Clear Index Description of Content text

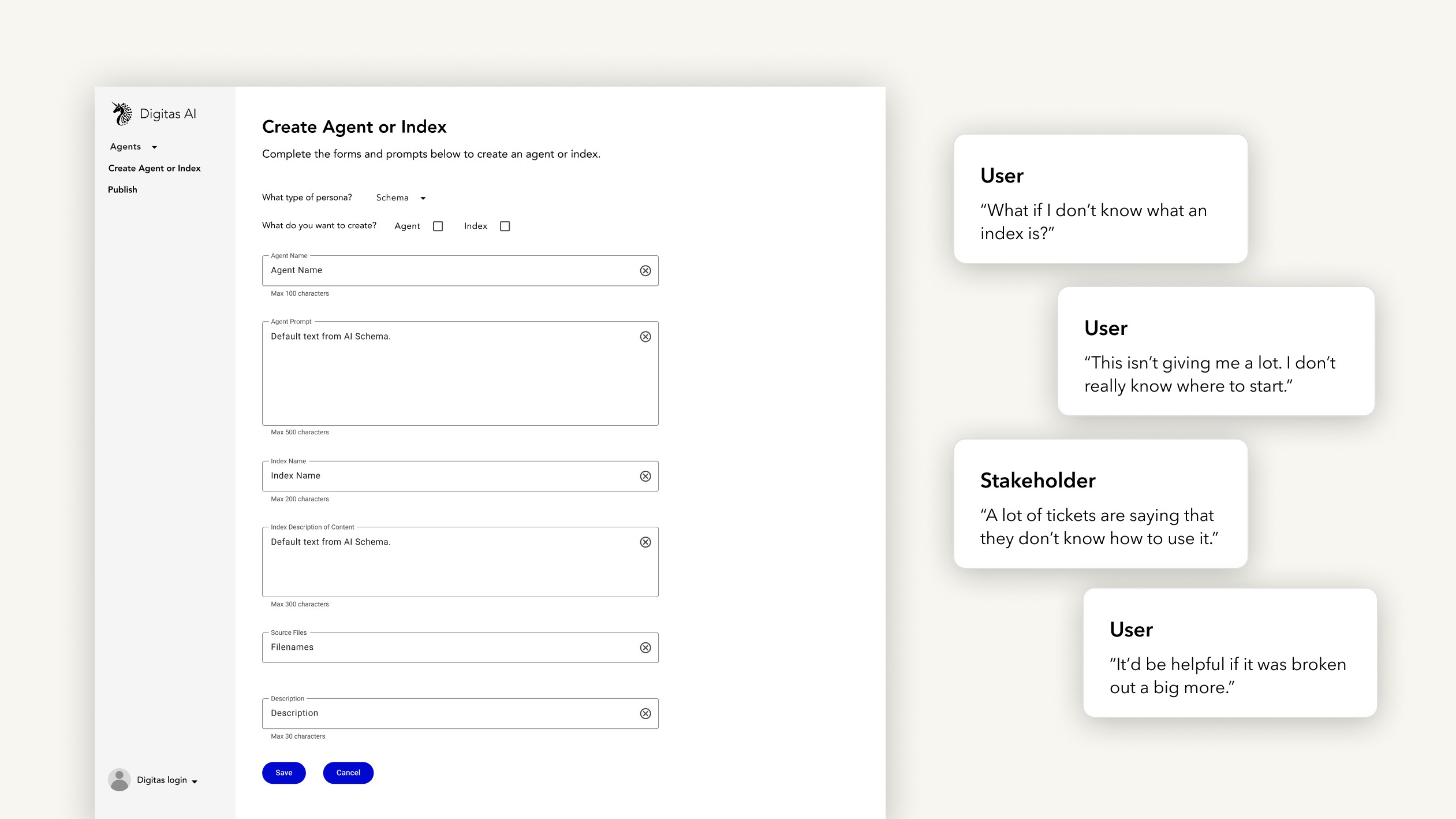(x=645, y=542)
